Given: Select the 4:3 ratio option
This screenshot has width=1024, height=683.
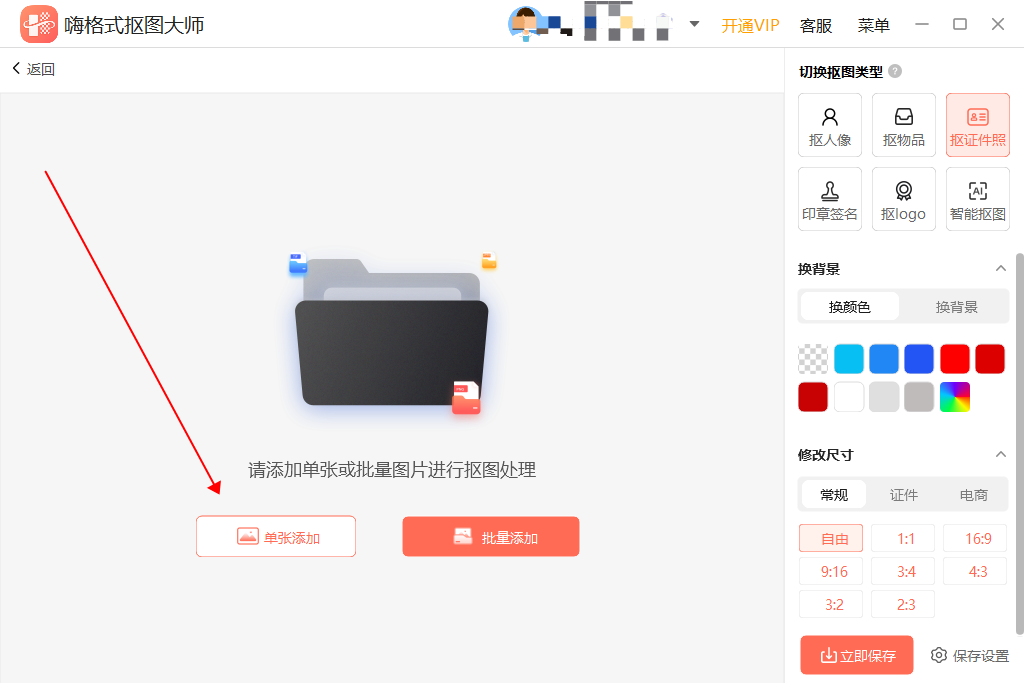Looking at the screenshot, I should click(975, 571).
